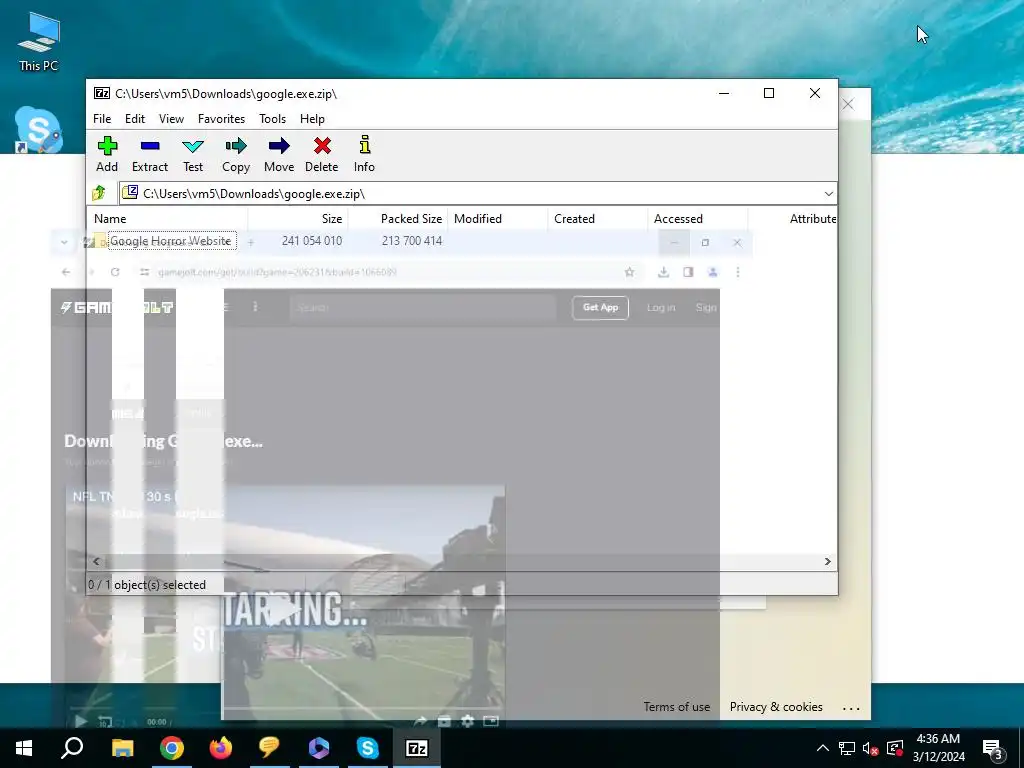Click Log in on Game Jolt page
Viewport: 1024px width, 768px height.
pyautogui.click(x=661, y=308)
